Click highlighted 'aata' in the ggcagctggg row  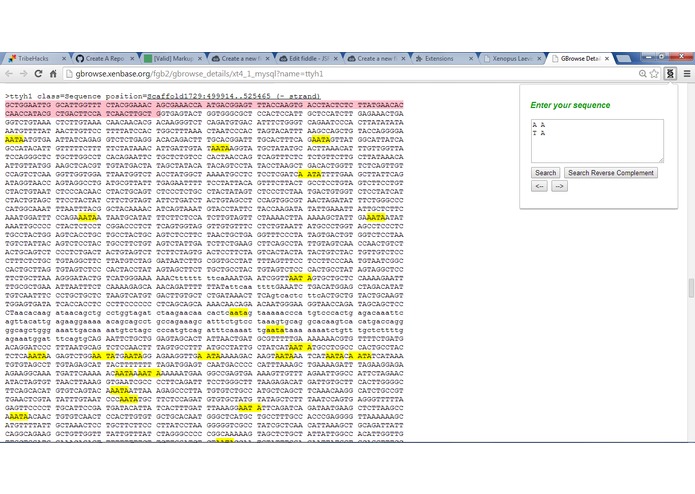[275, 330]
